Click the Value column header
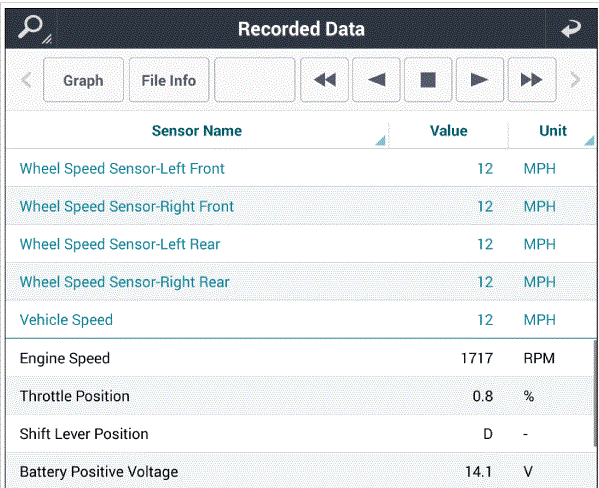The image size is (599, 488). (x=448, y=131)
